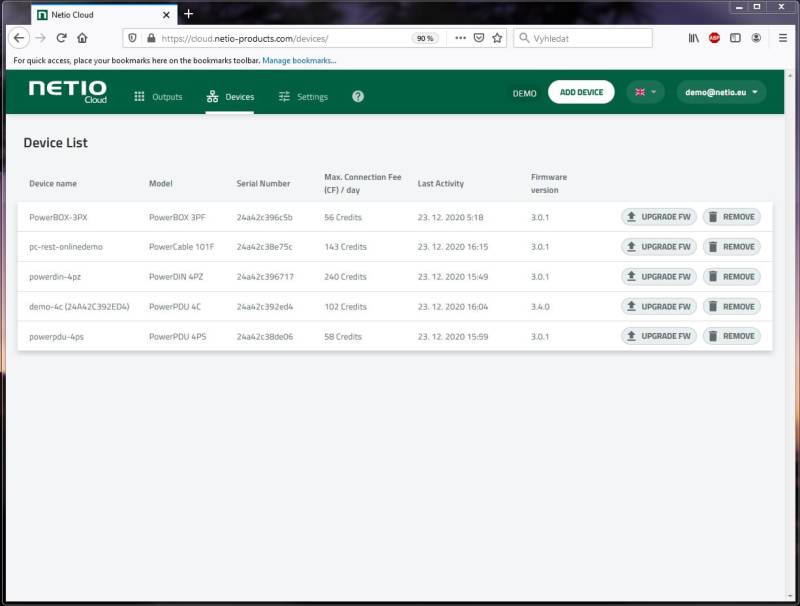This screenshot has width=800, height=606.
Task: Click the tracking protection shield icon
Action: coord(133,38)
